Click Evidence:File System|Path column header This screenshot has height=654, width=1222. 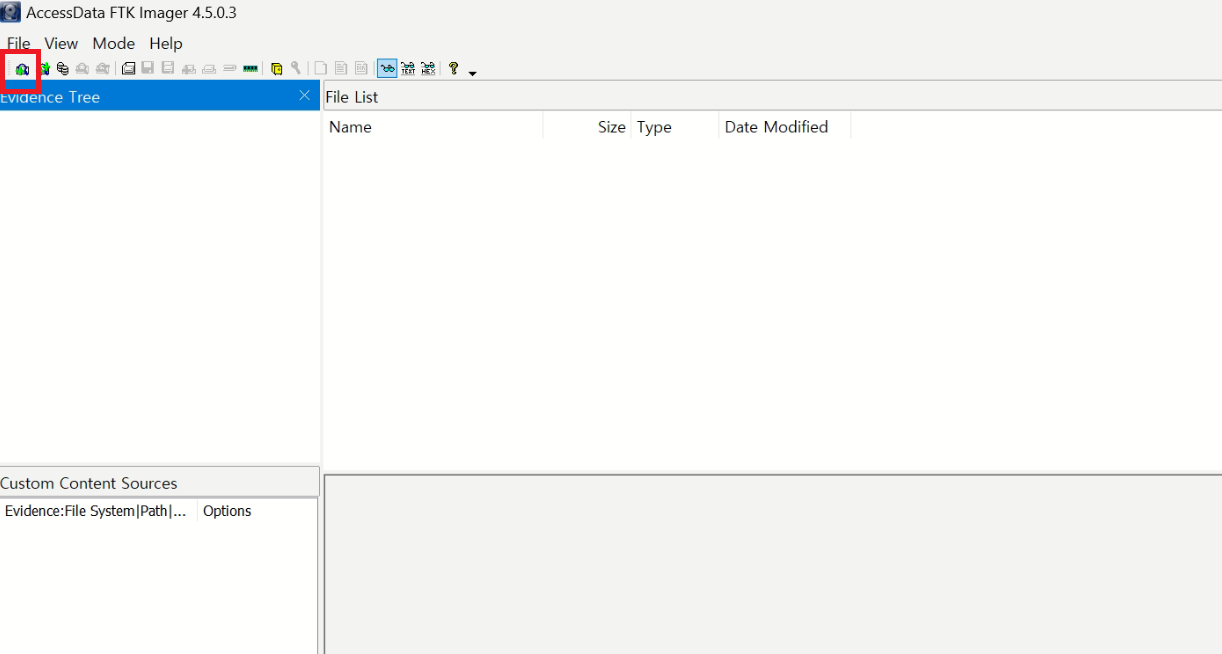(x=98, y=511)
